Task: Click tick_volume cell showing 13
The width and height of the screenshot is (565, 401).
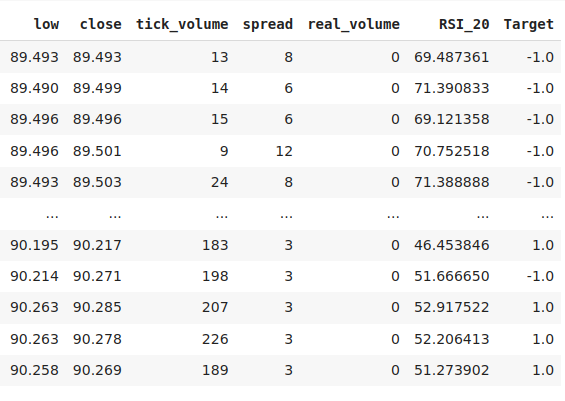Action: tap(219, 57)
